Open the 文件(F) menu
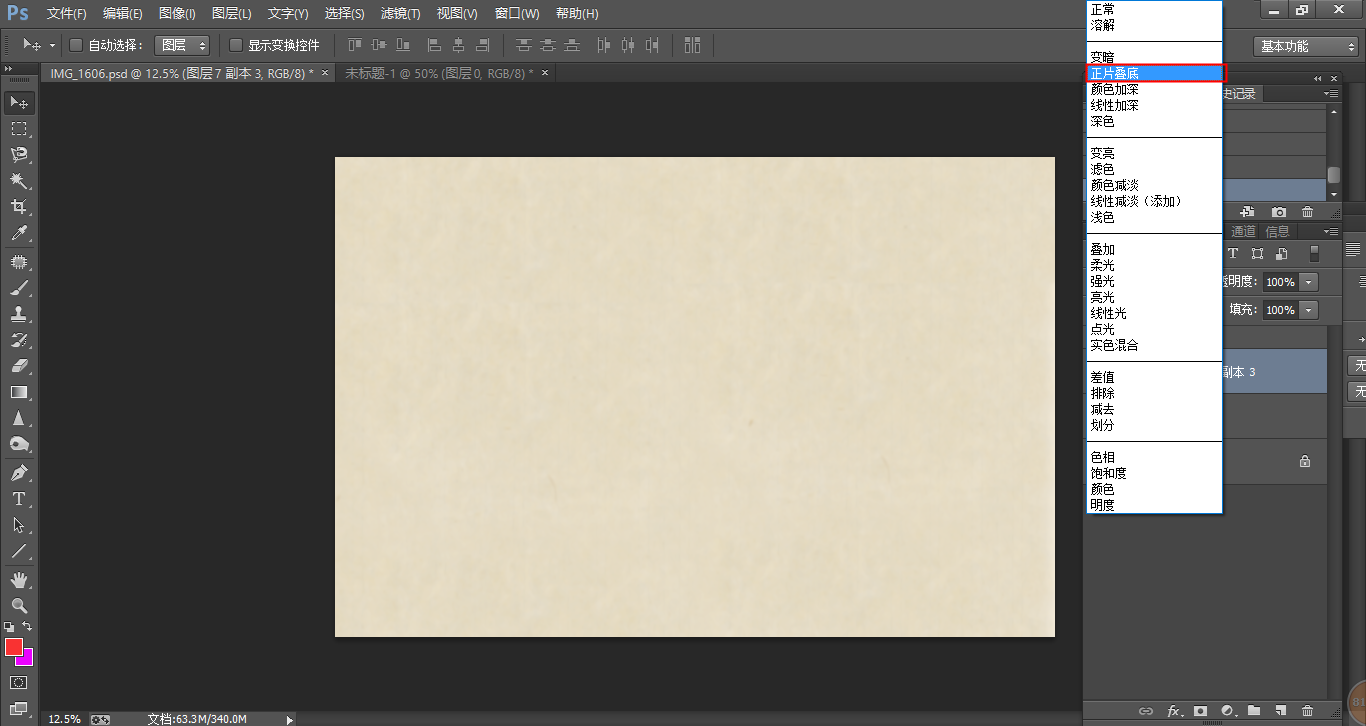This screenshot has width=1366, height=726. point(66,14)
